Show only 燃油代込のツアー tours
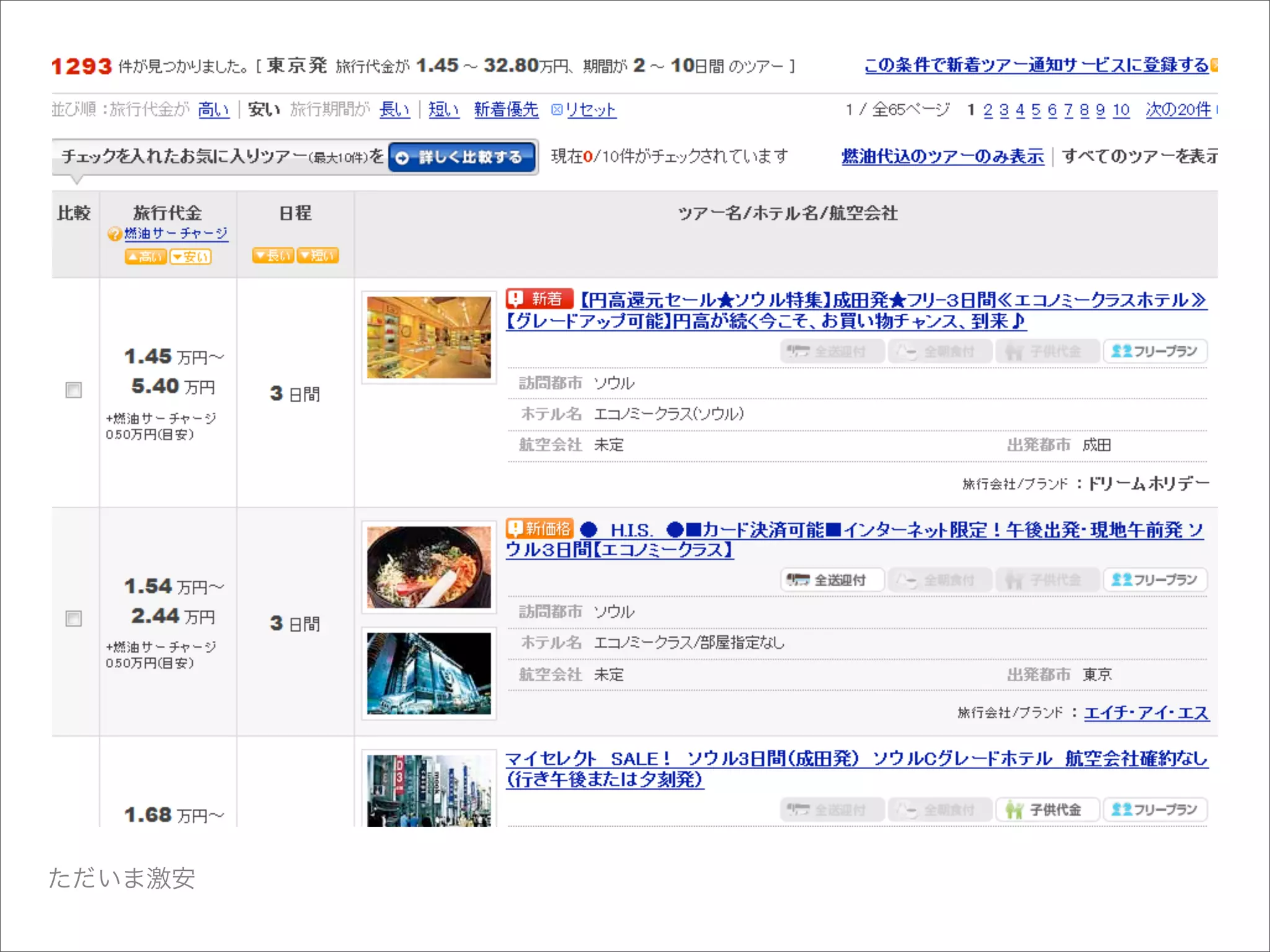 click(942, 156)
